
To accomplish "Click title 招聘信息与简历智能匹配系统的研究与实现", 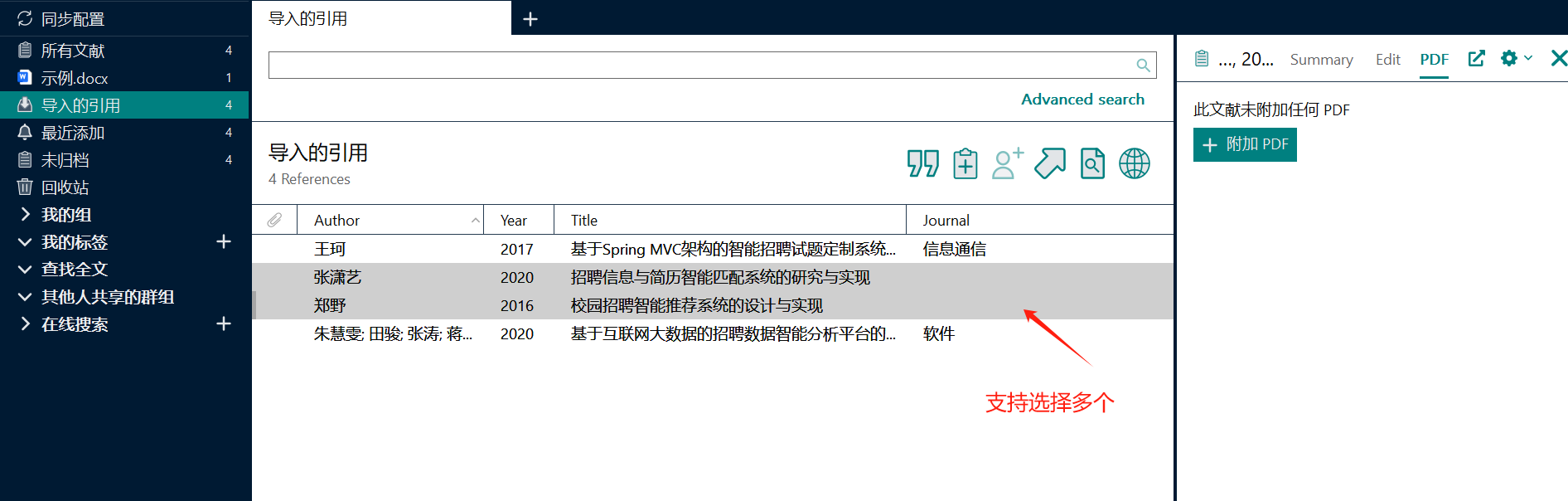I will [720, 277].
